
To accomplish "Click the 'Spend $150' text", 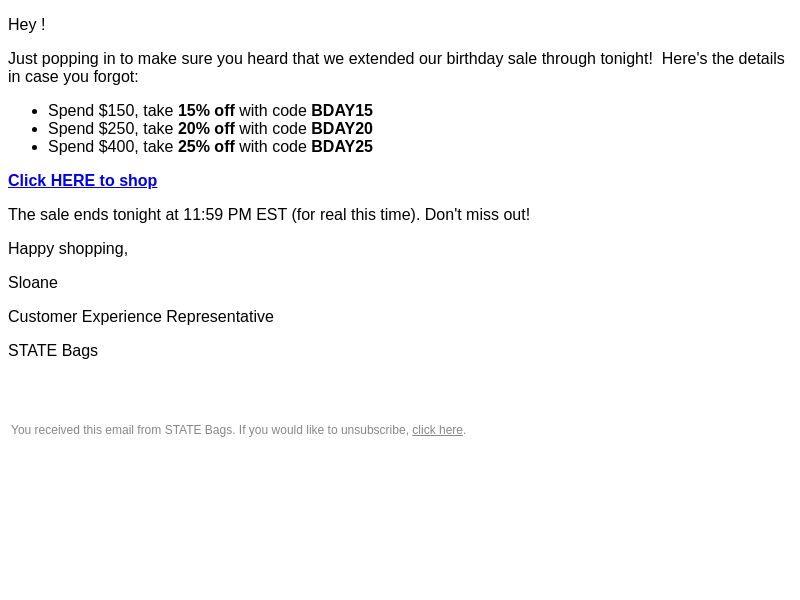I will 91,111.
